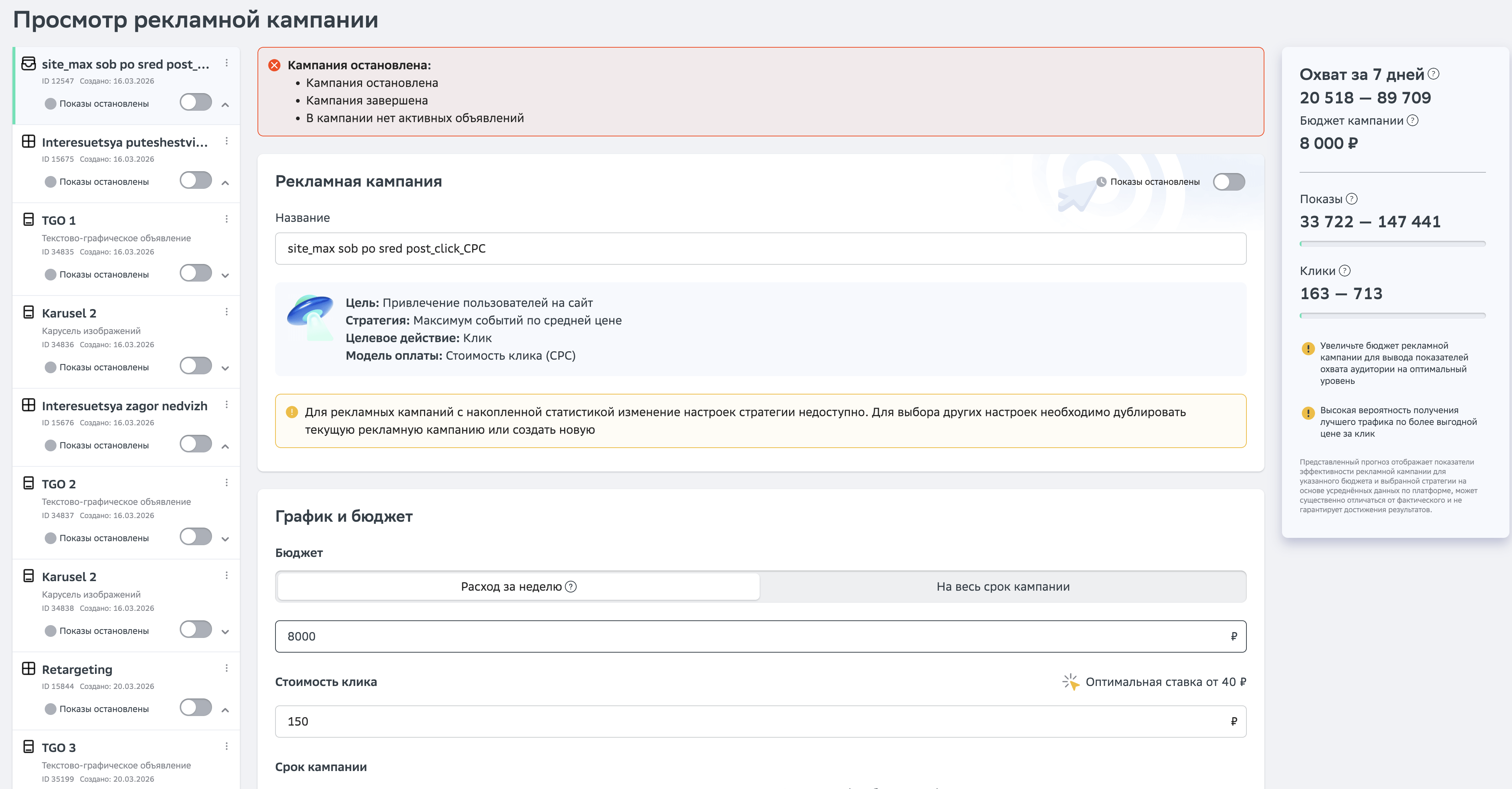
Task: Click help icon next to Охват за 7 дней
Action: click(1434, 74)
